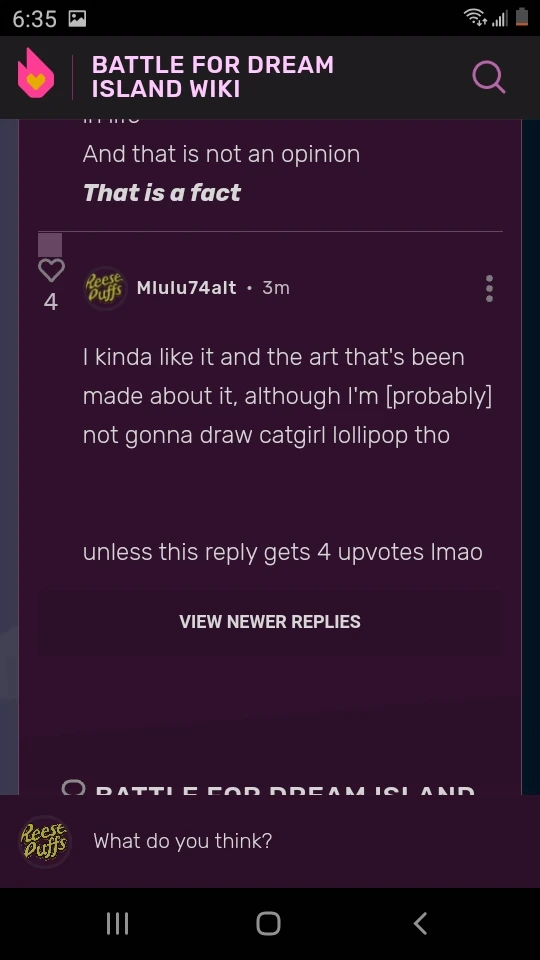Tap the like count number 4
540x960 pixels.
pyautogui.click(x=51, y=302)
